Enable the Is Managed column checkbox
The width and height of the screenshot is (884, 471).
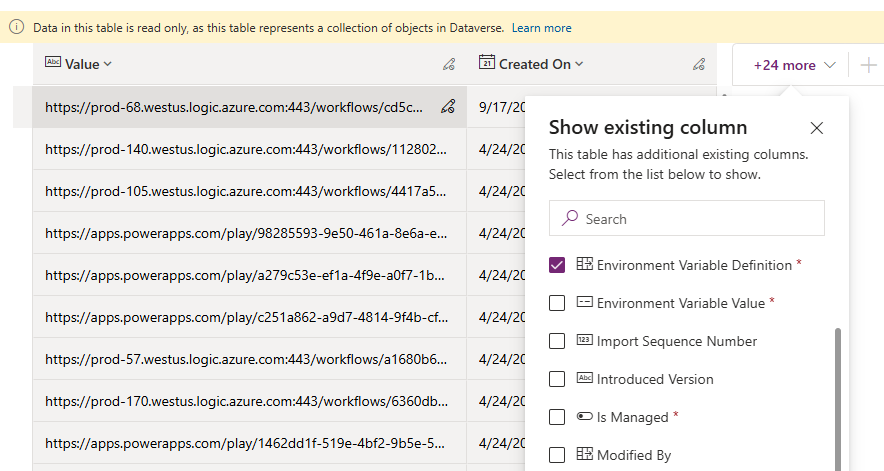(557, 417)
